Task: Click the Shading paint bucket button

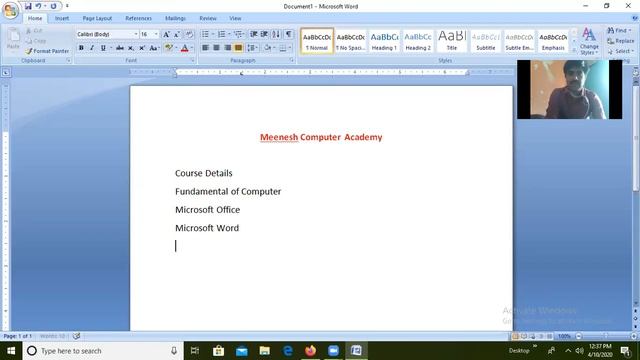Action: 268,48
